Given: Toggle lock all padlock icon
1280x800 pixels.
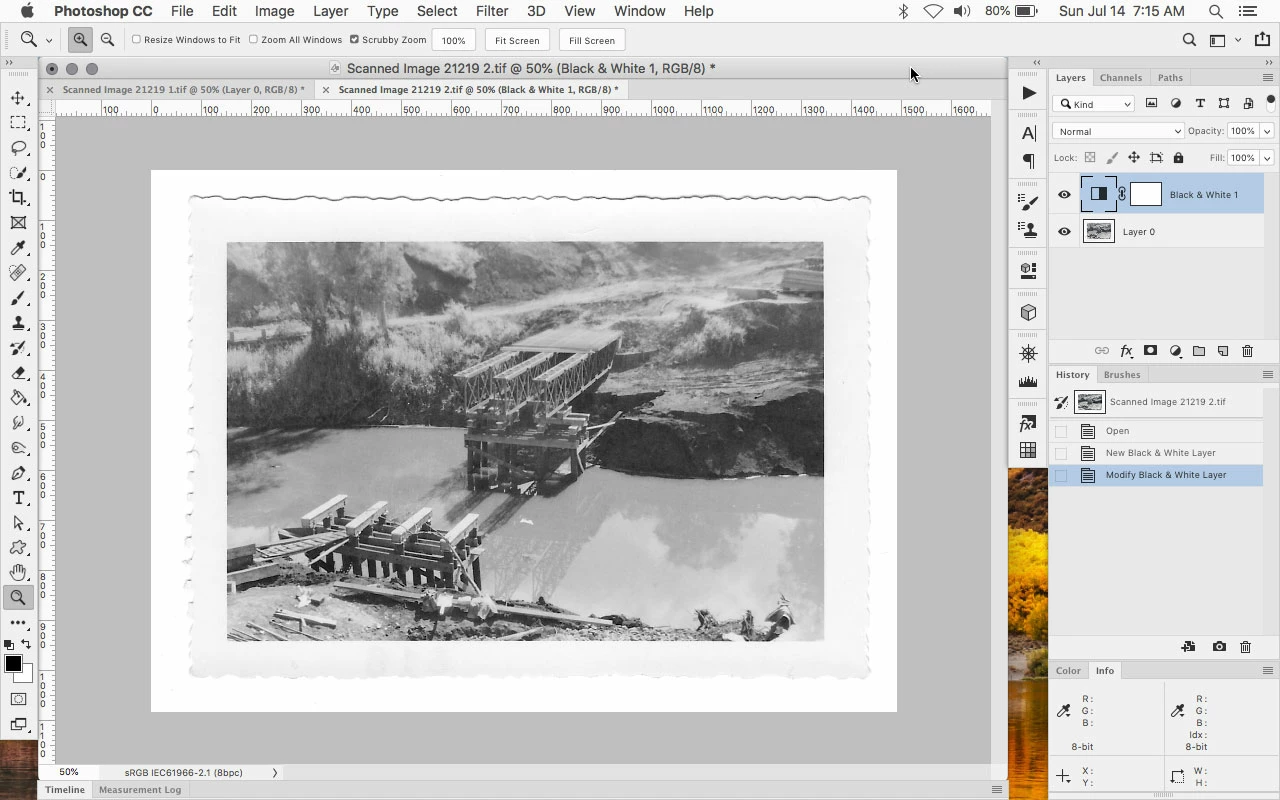Looking at the screenshot, I should pyautogui.click(x=1178, y=158).
